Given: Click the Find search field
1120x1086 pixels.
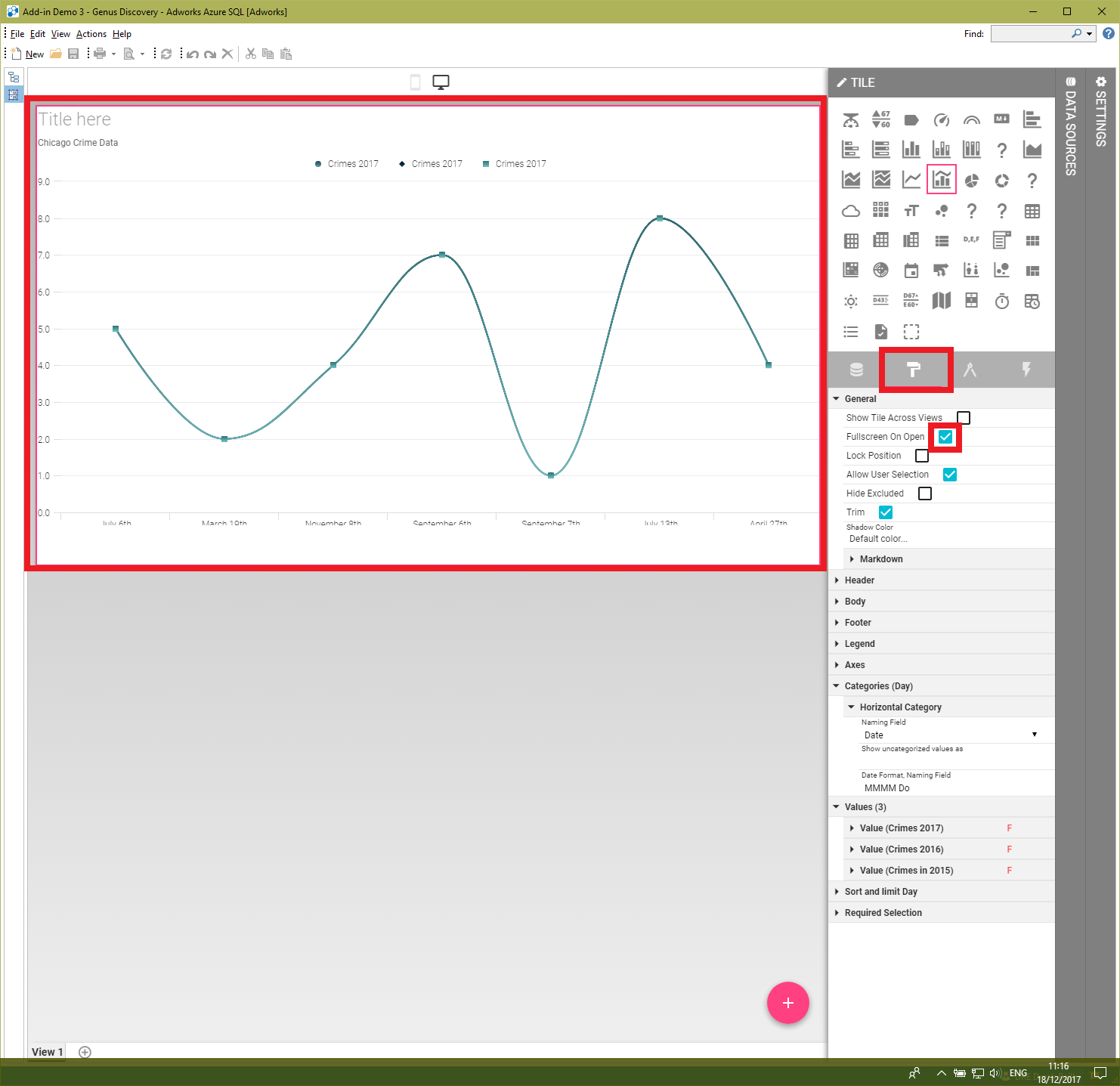Looking at the screenshot, I should [1032, 33].
